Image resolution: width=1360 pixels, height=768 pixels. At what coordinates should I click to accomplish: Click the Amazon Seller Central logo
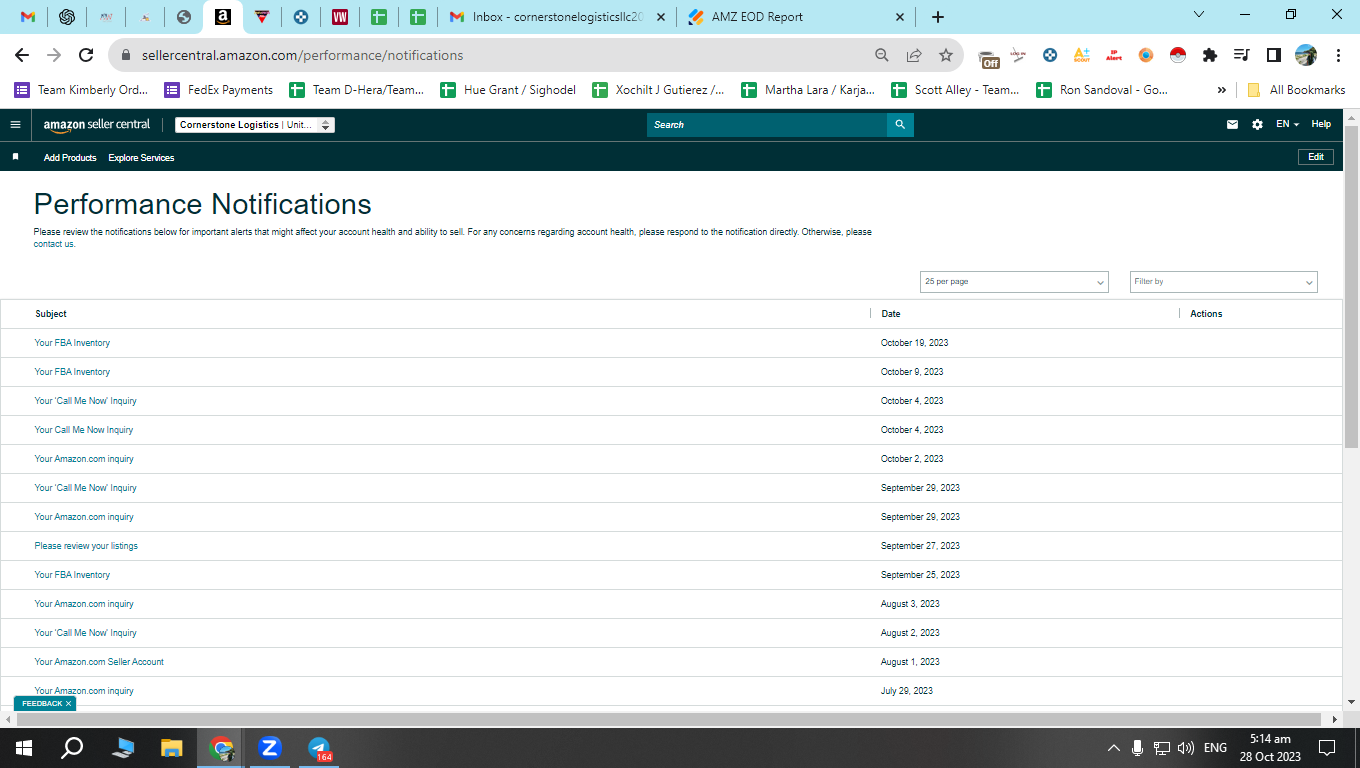coord(97,125)
